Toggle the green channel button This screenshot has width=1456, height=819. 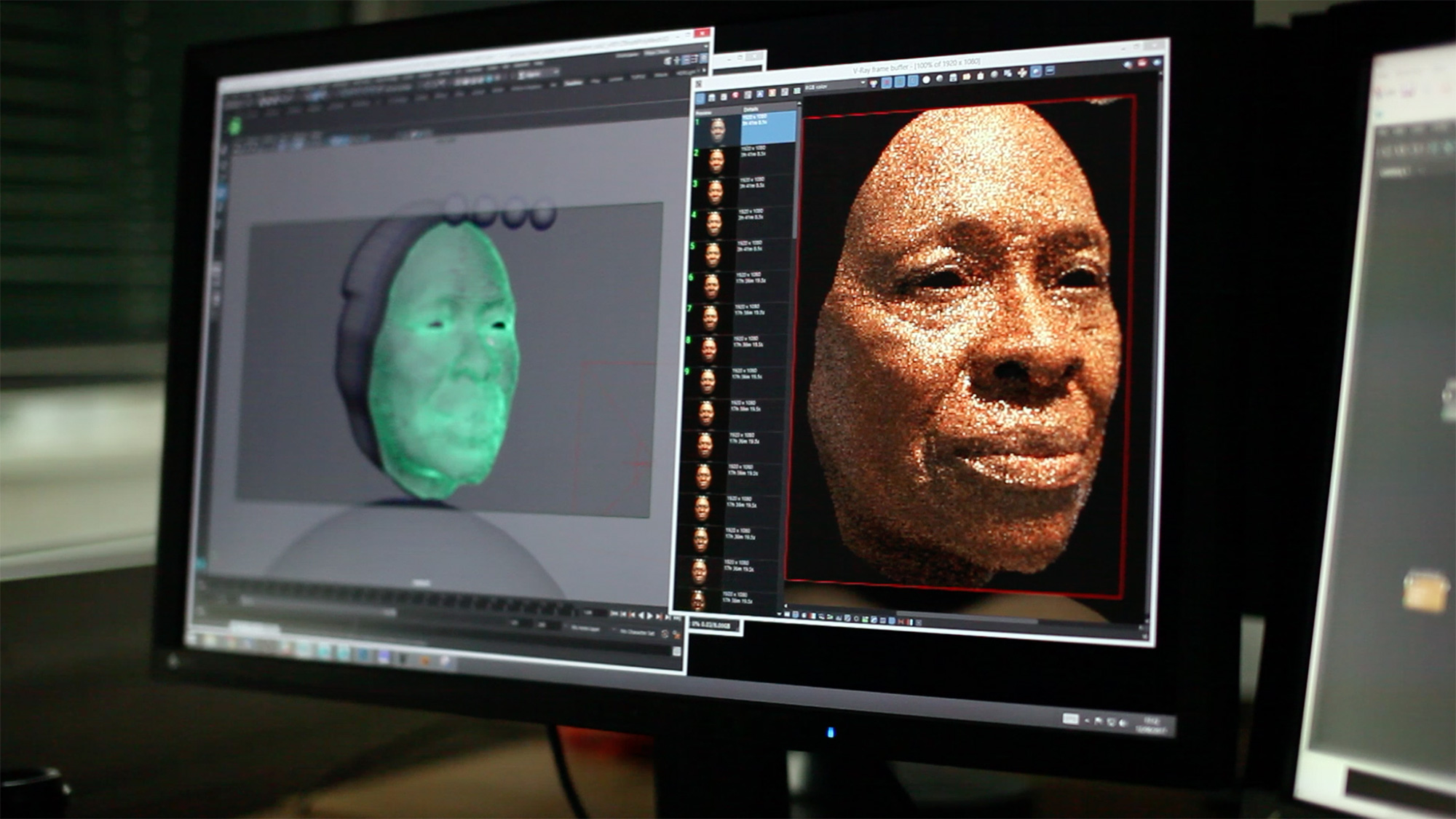899,82
